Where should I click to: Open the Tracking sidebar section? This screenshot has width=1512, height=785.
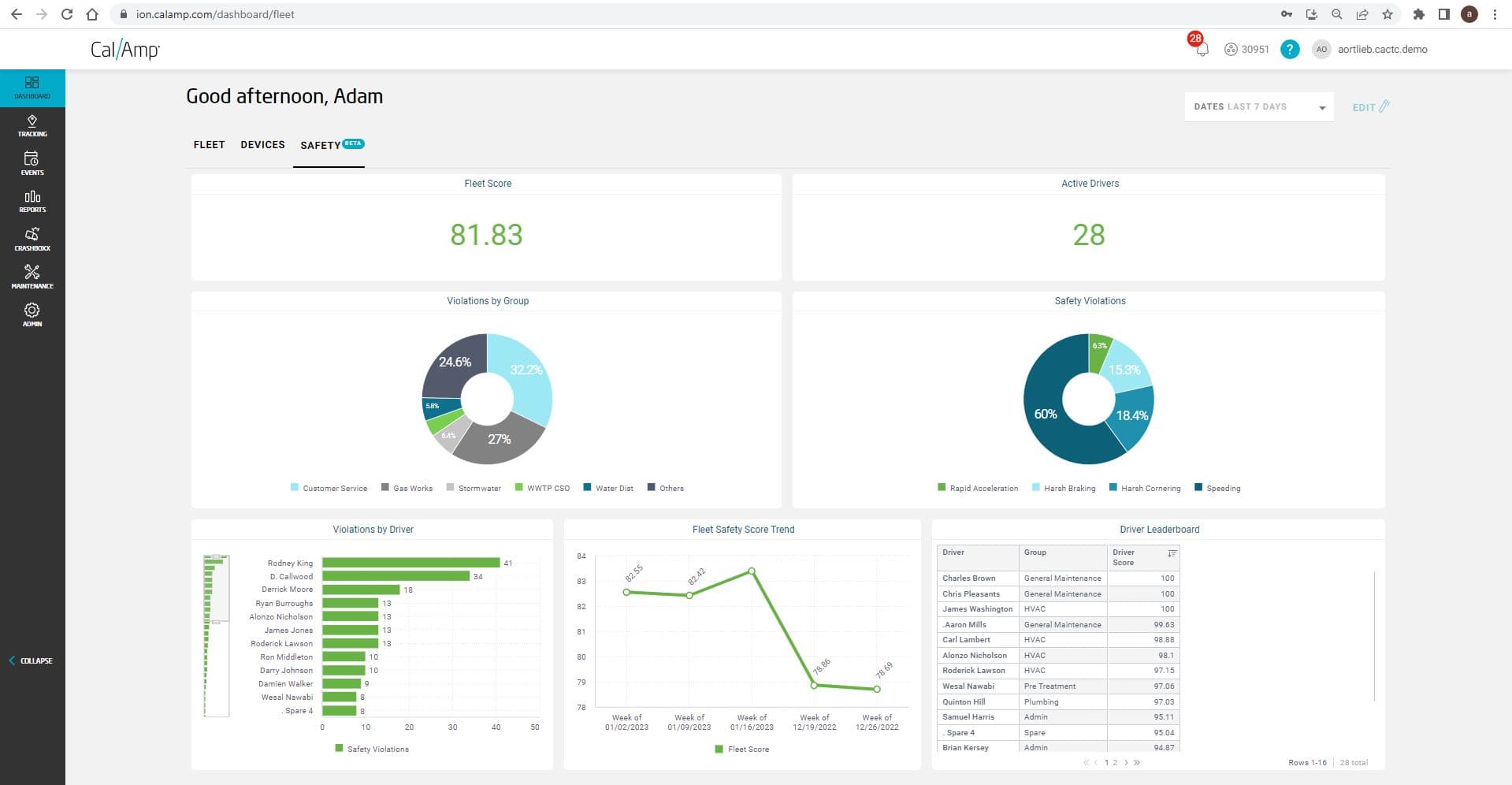pos(32,125)
